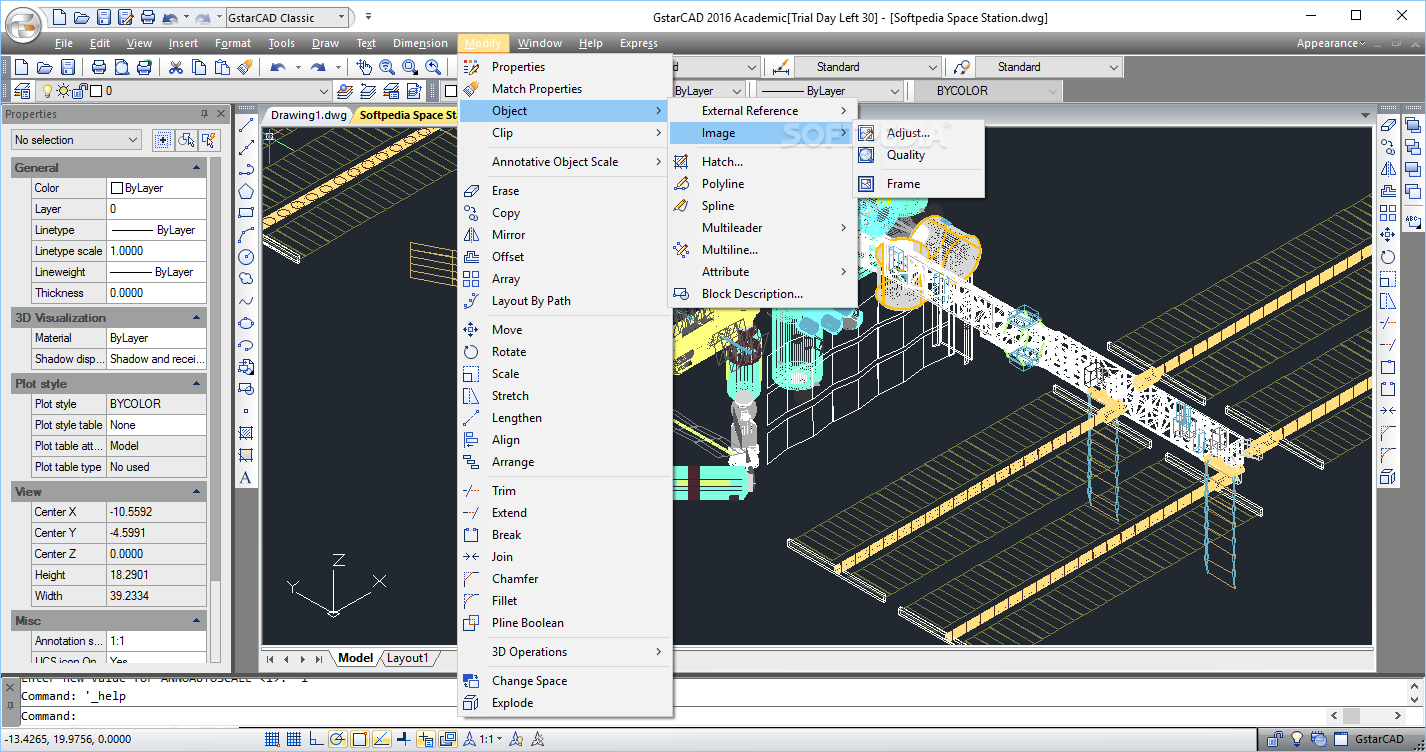
Task: Collapse the General section in Properties
Action: (197, 168)
